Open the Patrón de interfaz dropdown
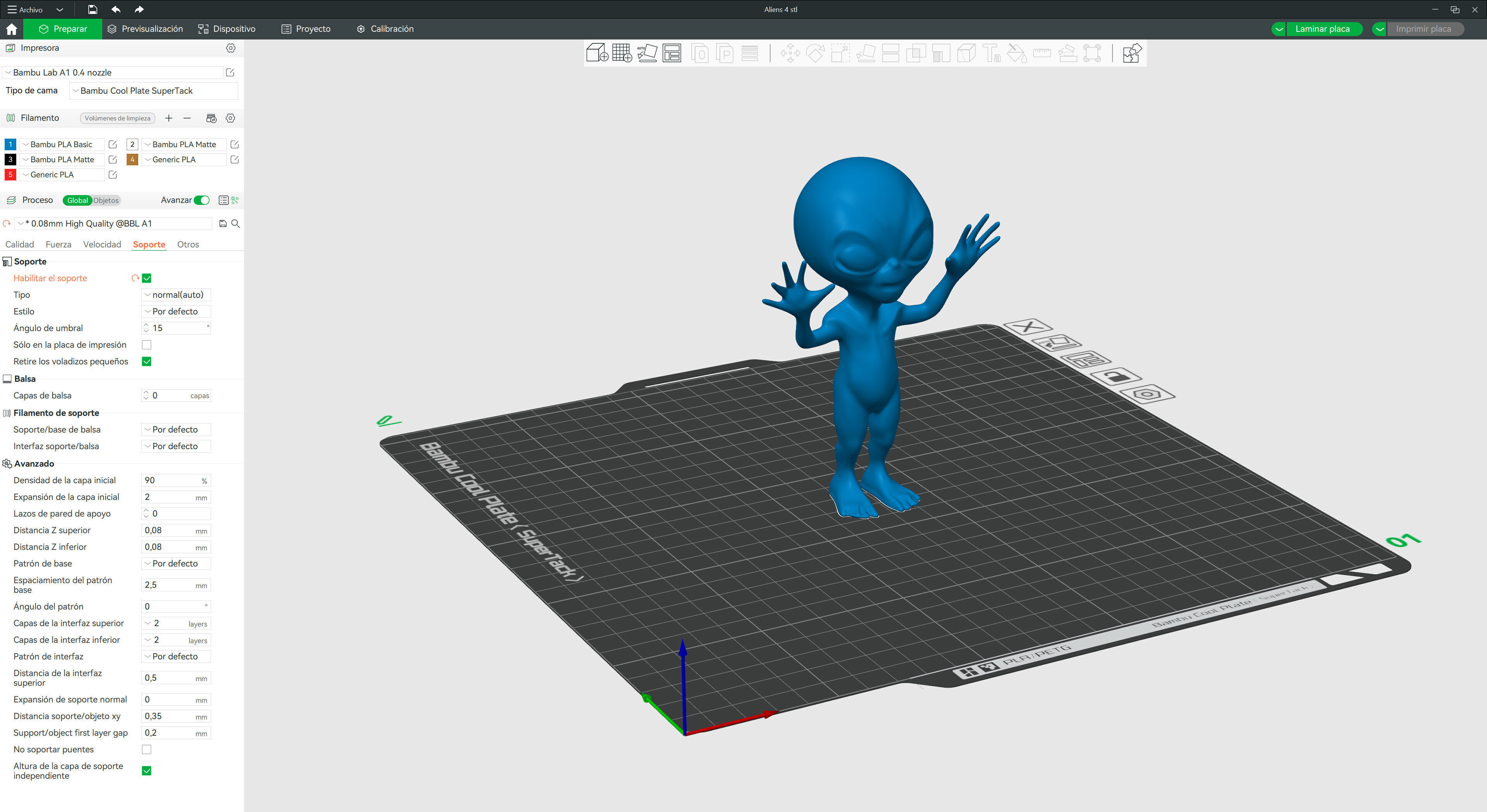The image size is (1487, 812). point(176,656)
